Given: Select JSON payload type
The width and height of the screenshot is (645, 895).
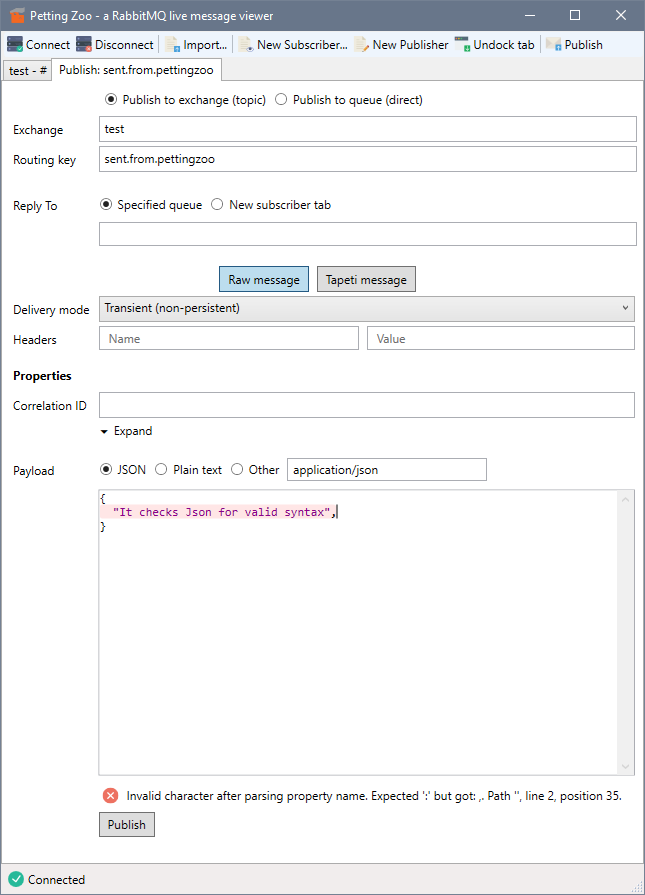Looking at the screenshot, I should 123,470.
